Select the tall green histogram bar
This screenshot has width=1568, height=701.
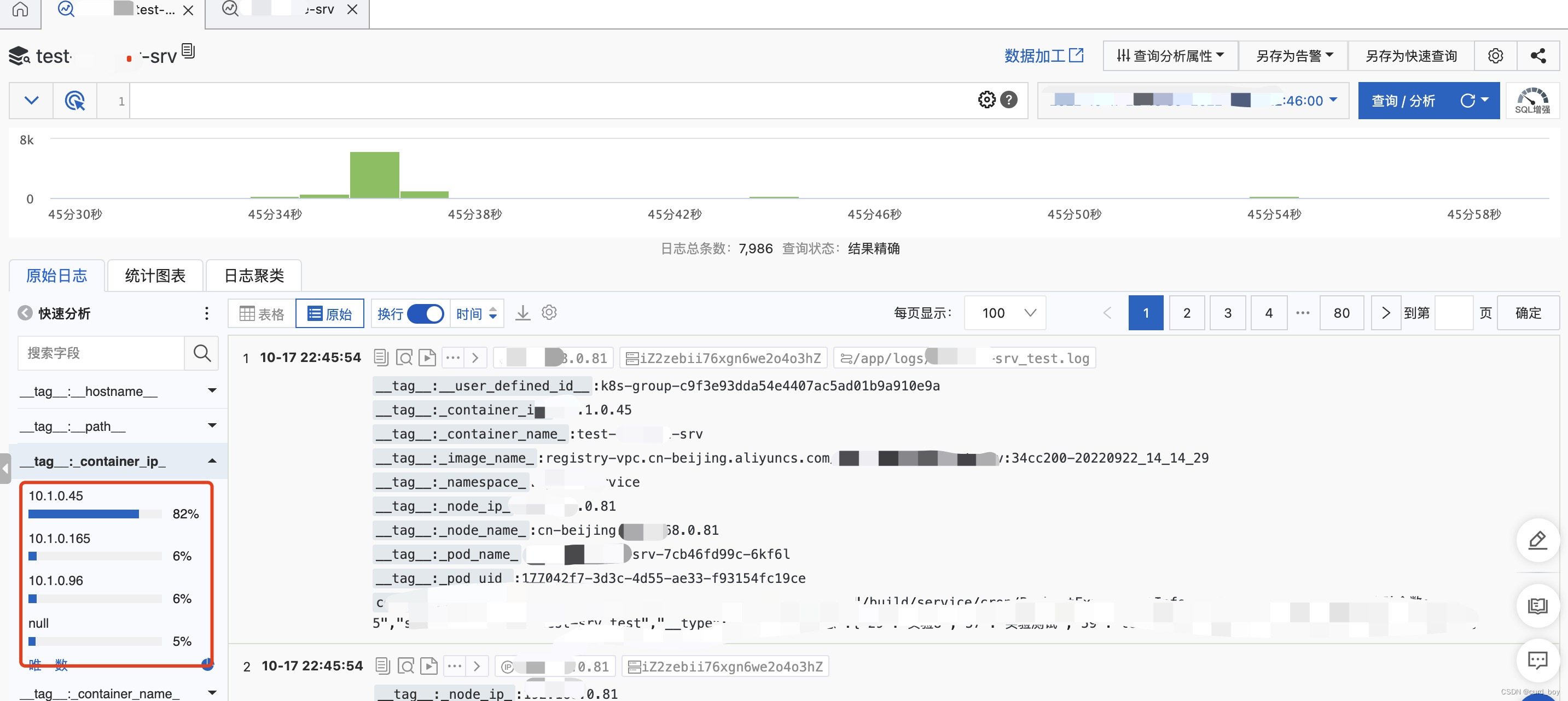pyautogui.click(x=374, y=174)
